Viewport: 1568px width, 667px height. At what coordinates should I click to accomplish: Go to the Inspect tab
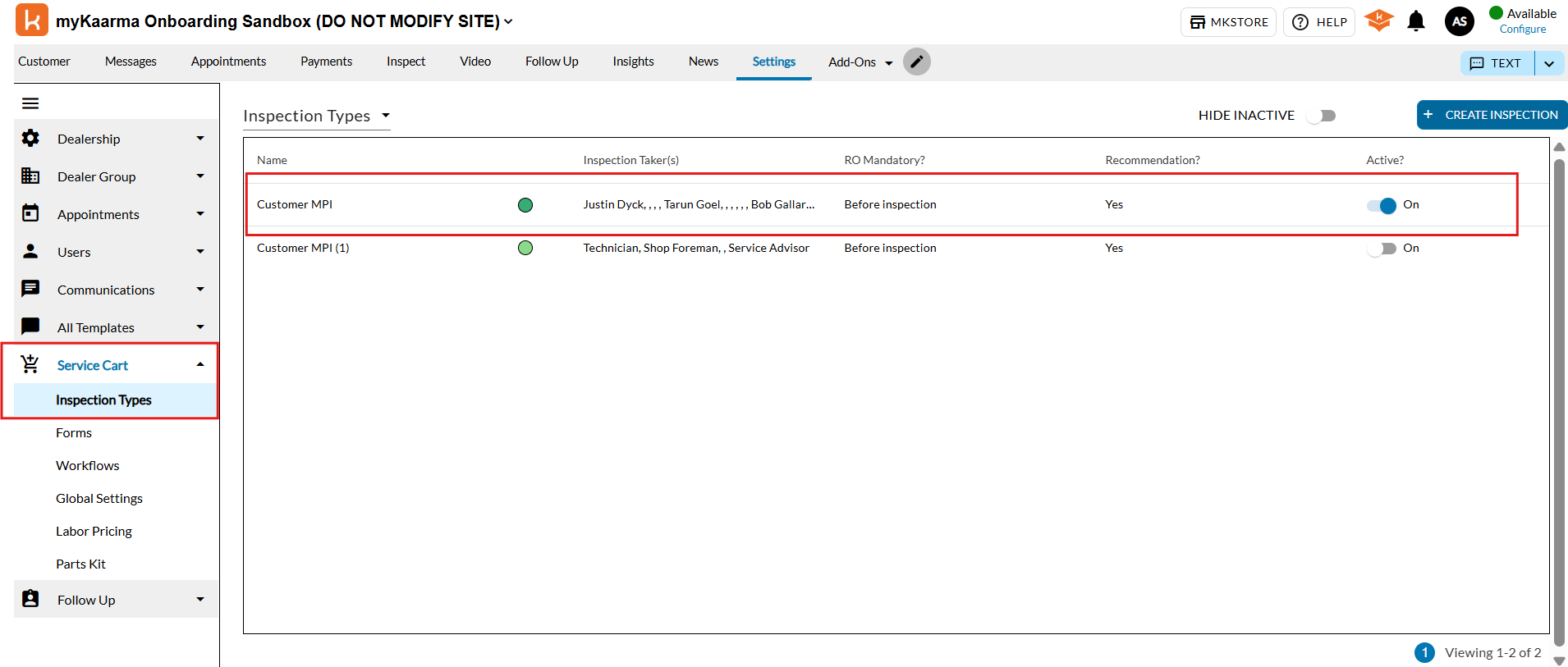(x=406, y=62)
